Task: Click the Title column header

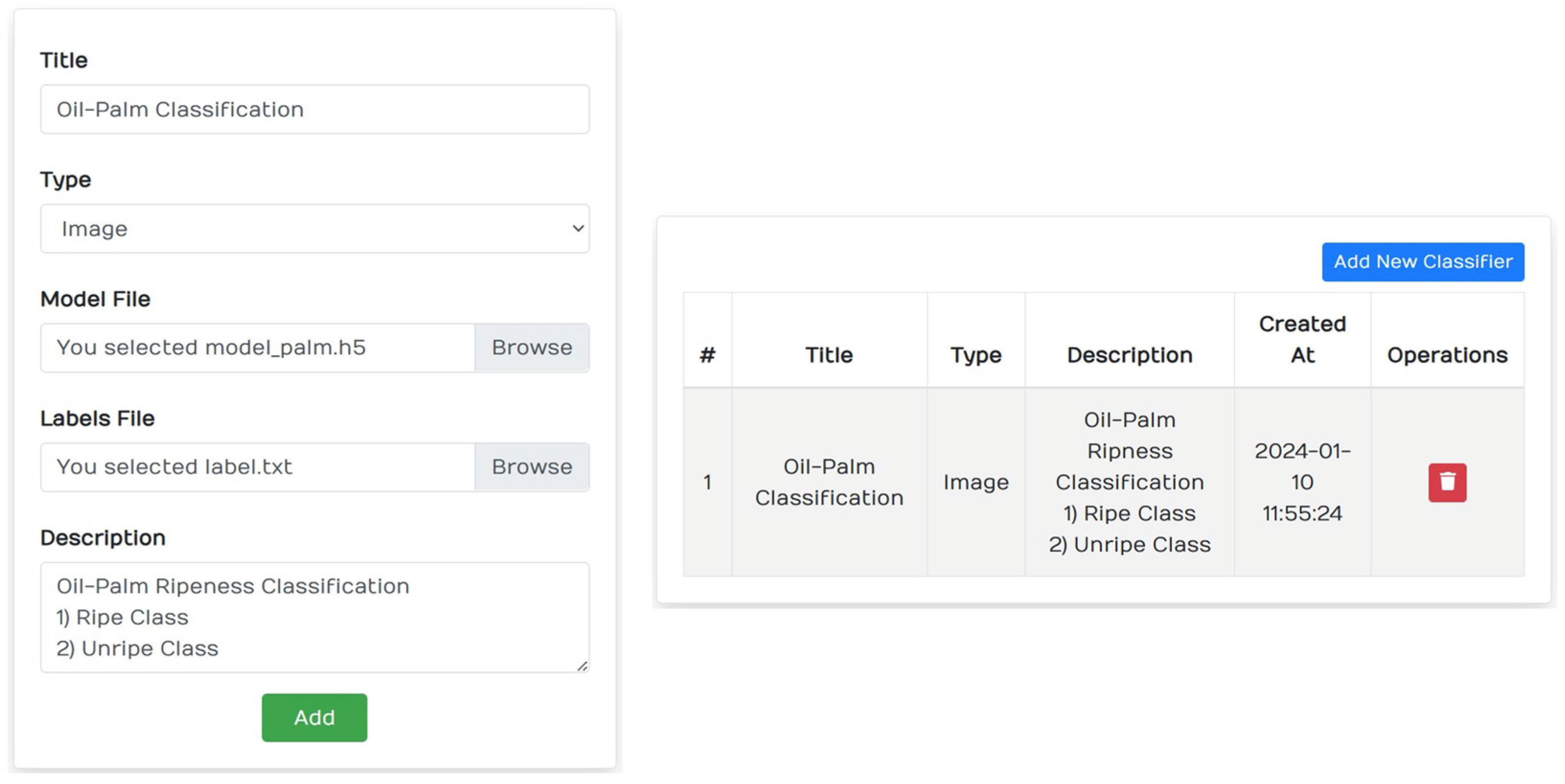Action: pyautogui.click(x=828, y=355)
